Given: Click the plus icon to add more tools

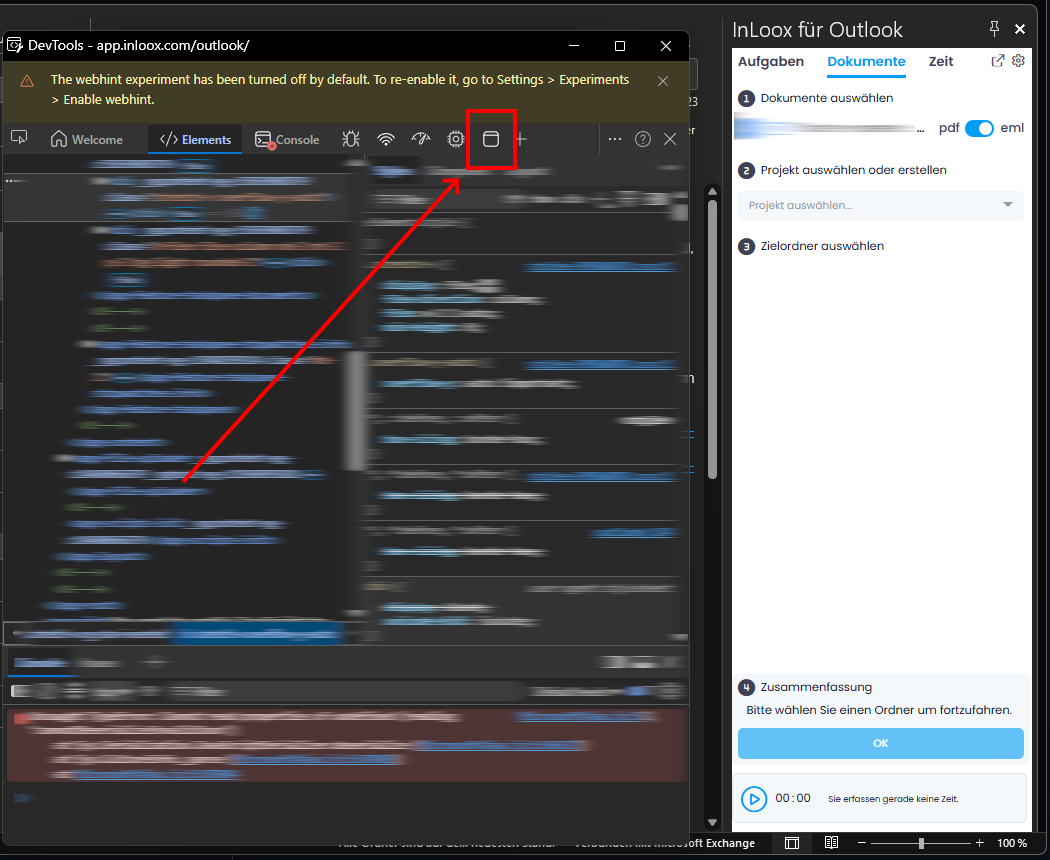Looking at the screenshot, I should (x=522, y=139).
